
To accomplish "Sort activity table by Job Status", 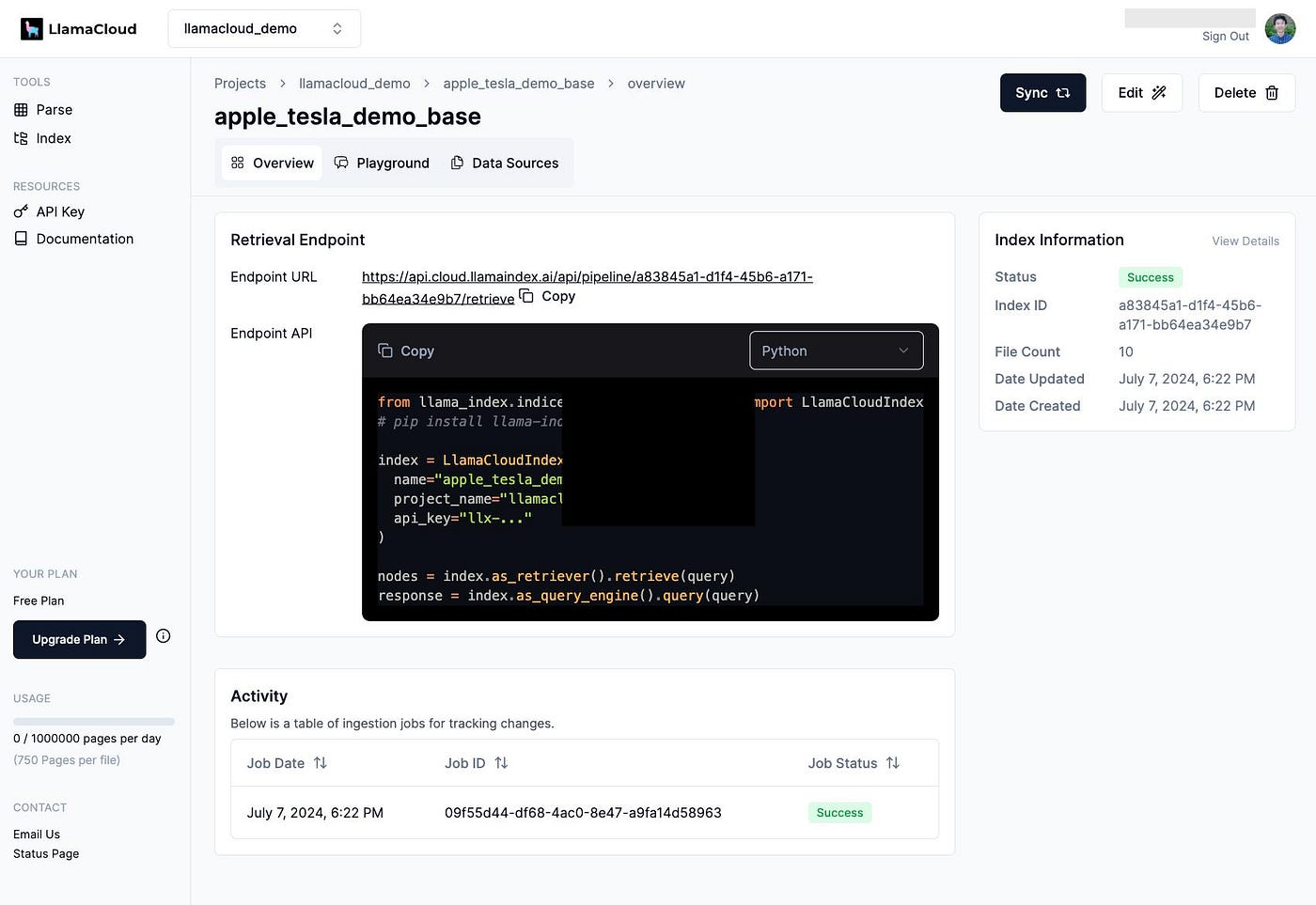I will click(893, 763).
